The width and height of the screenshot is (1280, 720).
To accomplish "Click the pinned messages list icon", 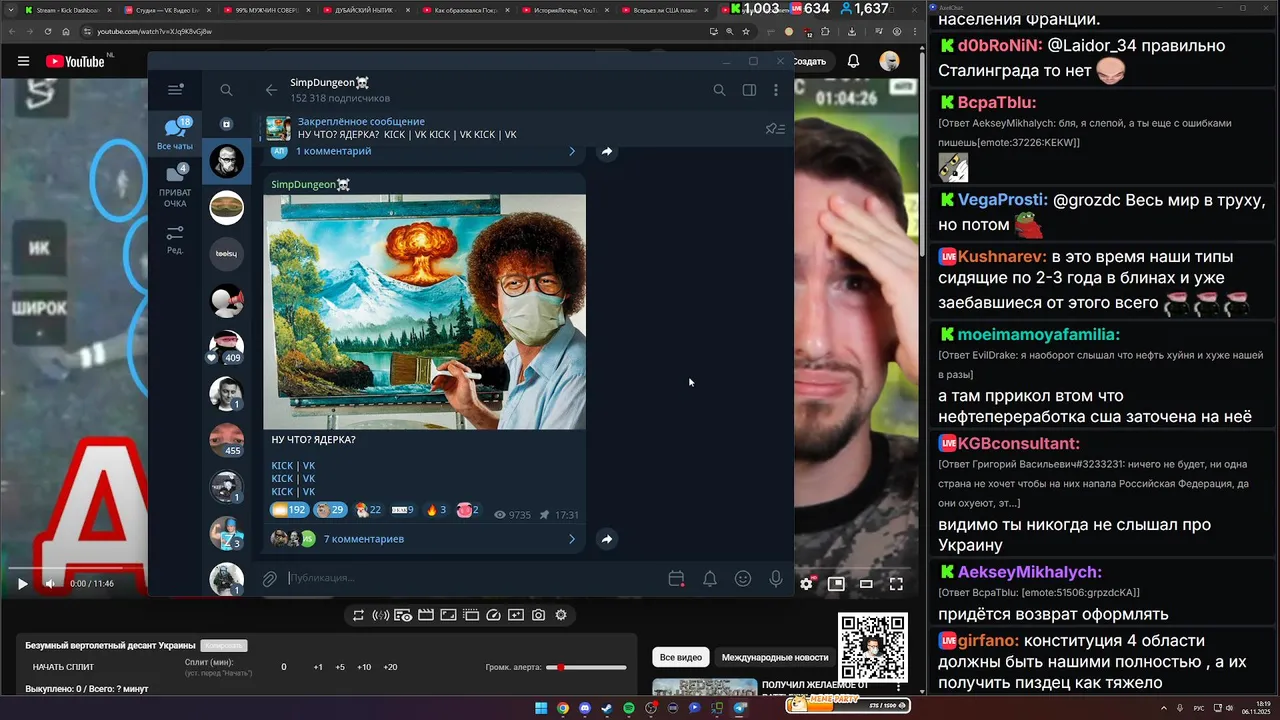I will (775, 129).
